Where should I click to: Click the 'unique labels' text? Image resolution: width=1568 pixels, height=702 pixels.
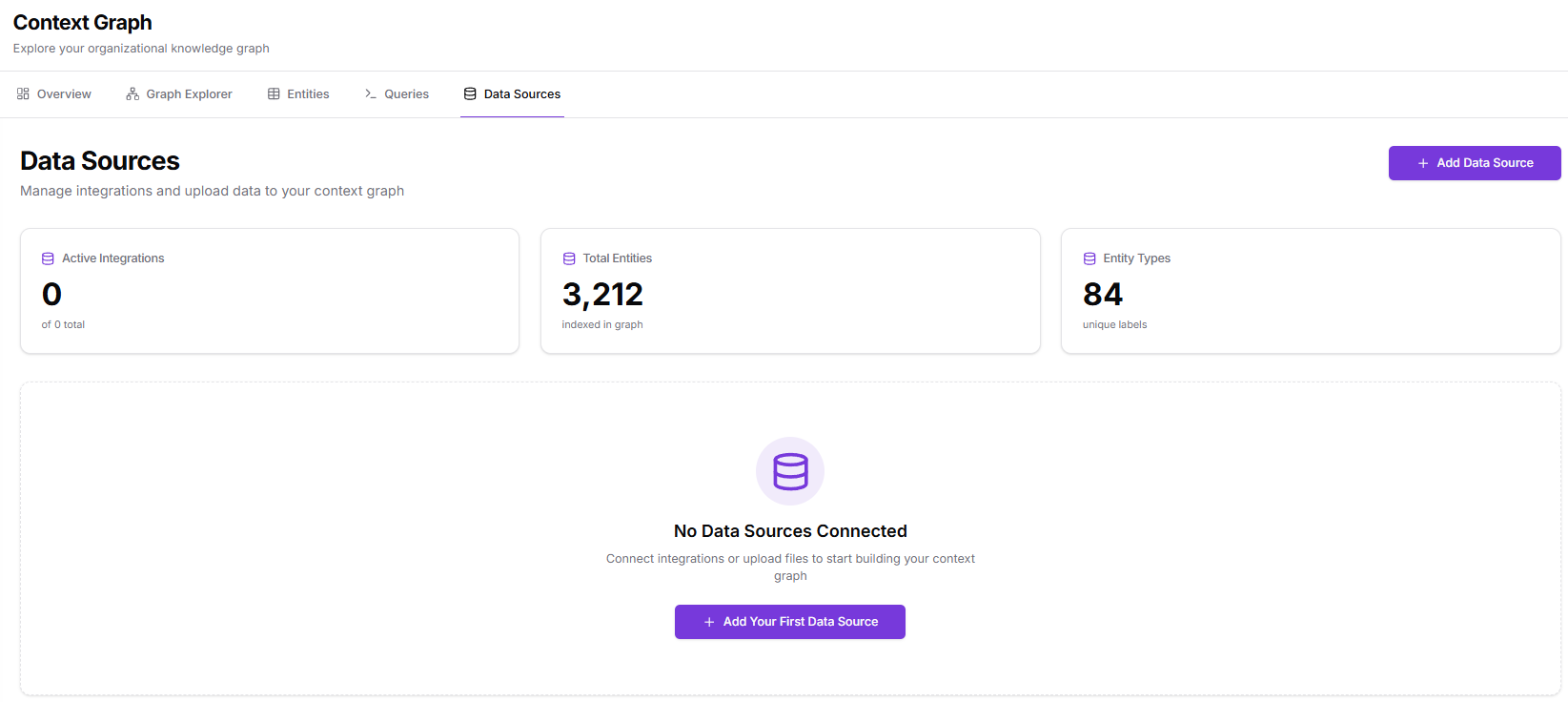tap(1114, 325)
